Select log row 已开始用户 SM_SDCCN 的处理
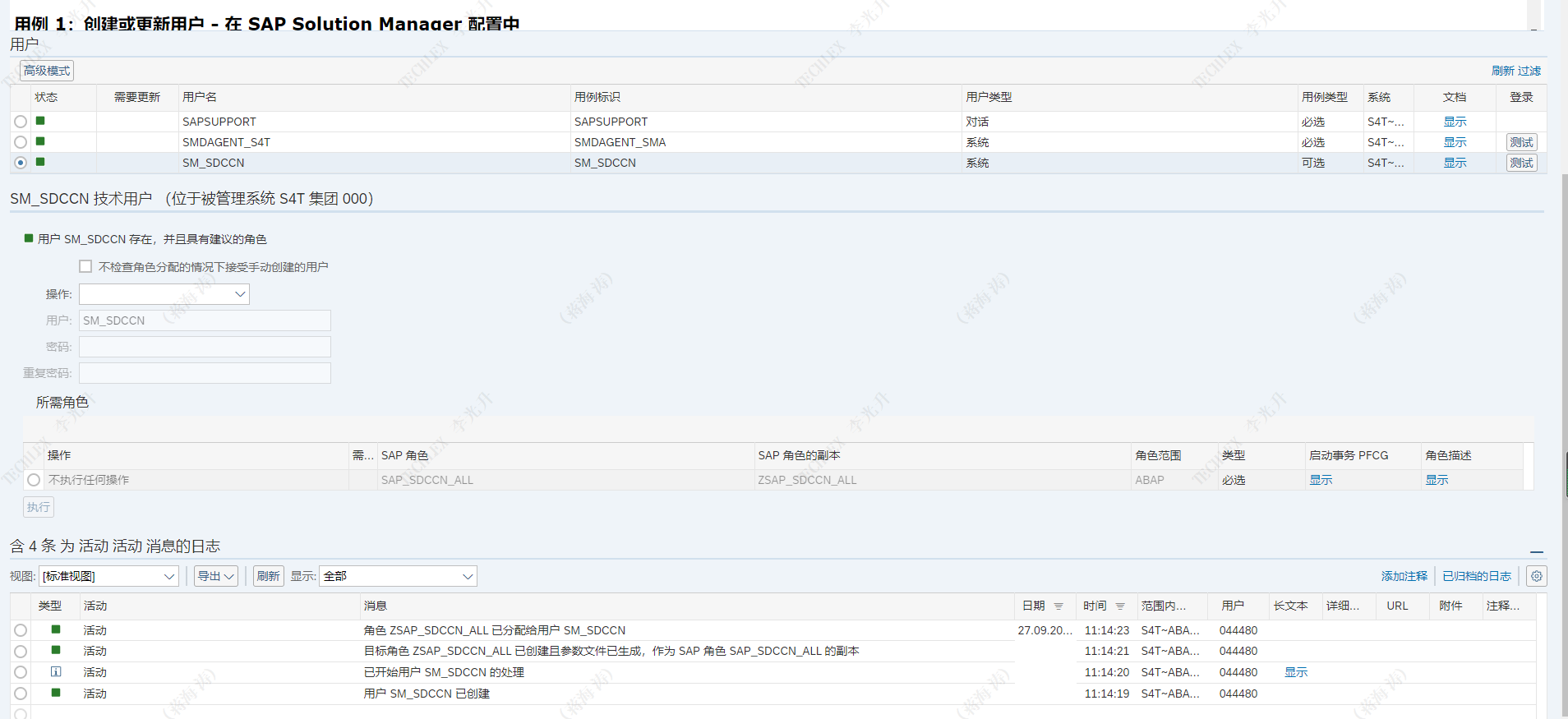Viewport: 1568px width, 719px height. pos(21,672)
